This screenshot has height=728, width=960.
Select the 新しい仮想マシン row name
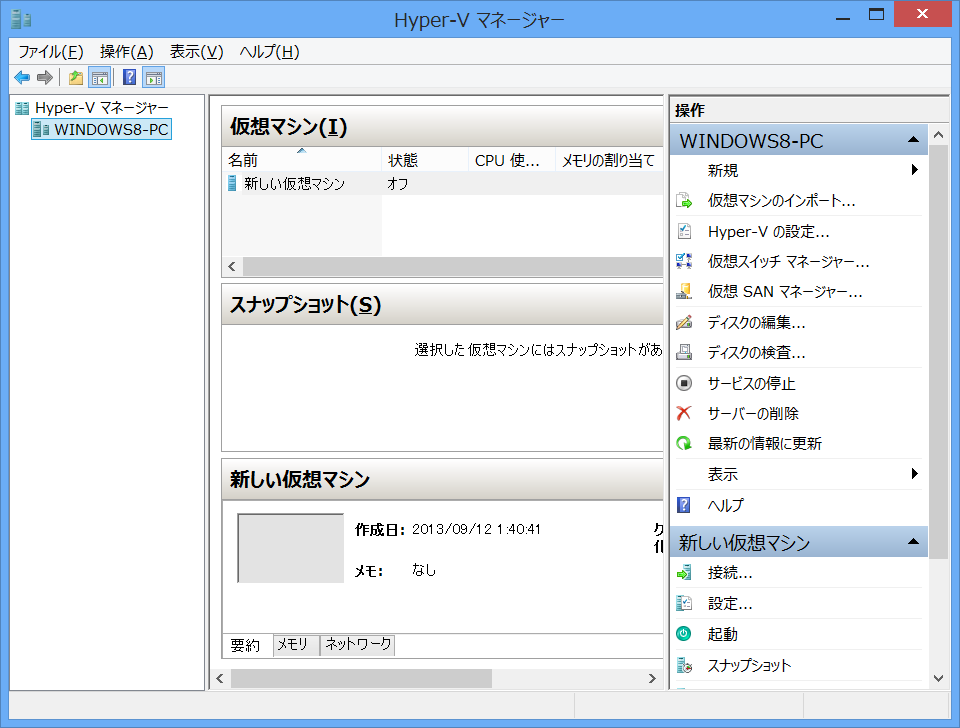point(294,184)
